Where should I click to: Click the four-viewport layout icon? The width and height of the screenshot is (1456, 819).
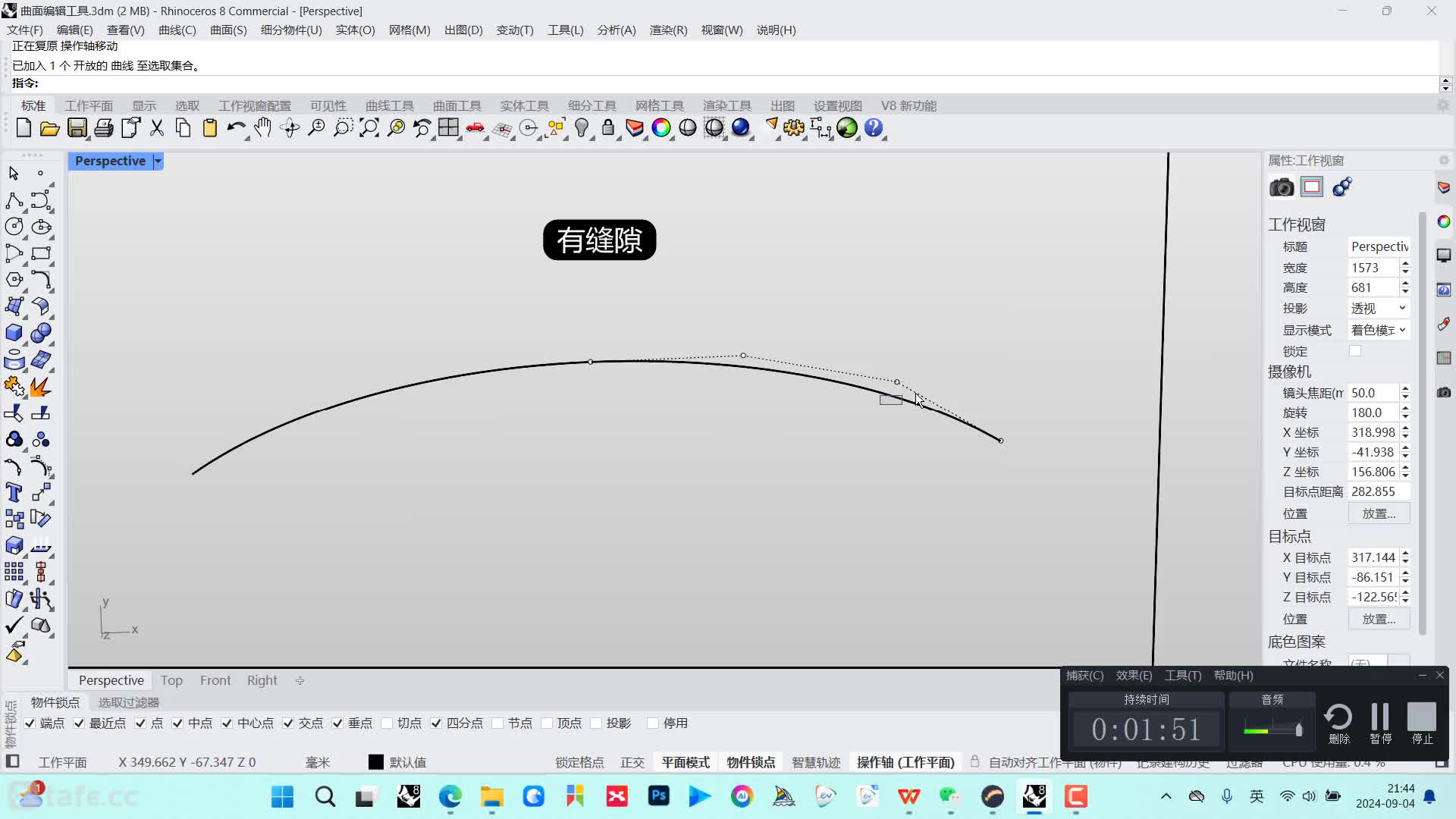click(448, 128)
